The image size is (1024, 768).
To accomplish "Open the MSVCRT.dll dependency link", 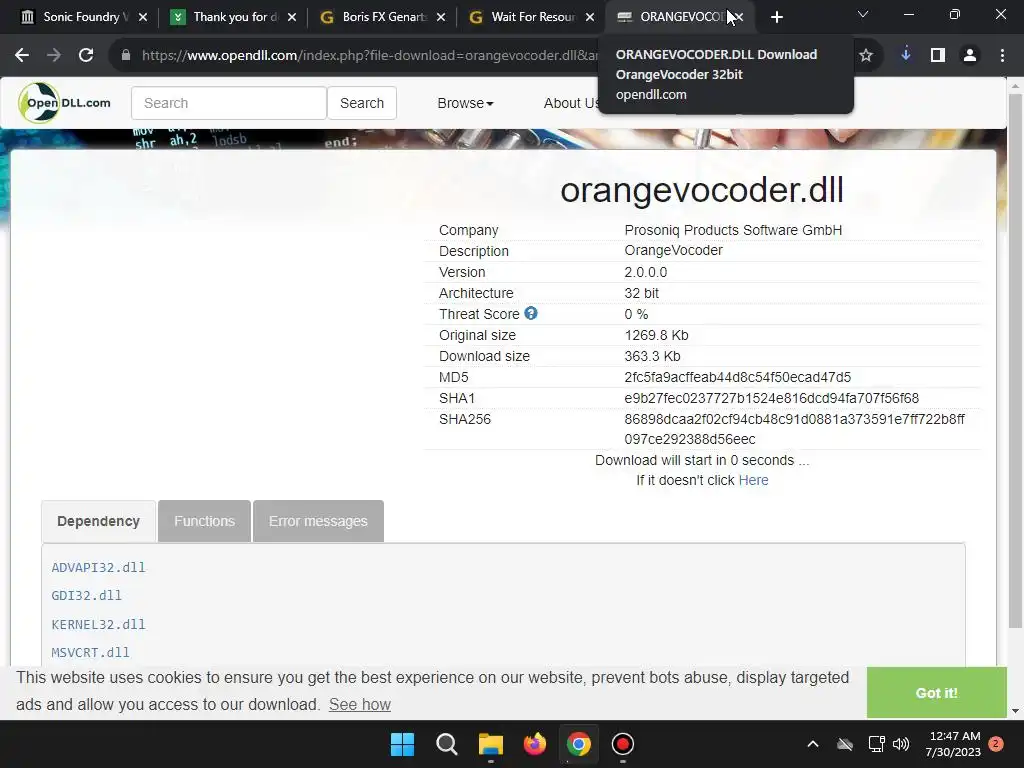I will point(90,652).
